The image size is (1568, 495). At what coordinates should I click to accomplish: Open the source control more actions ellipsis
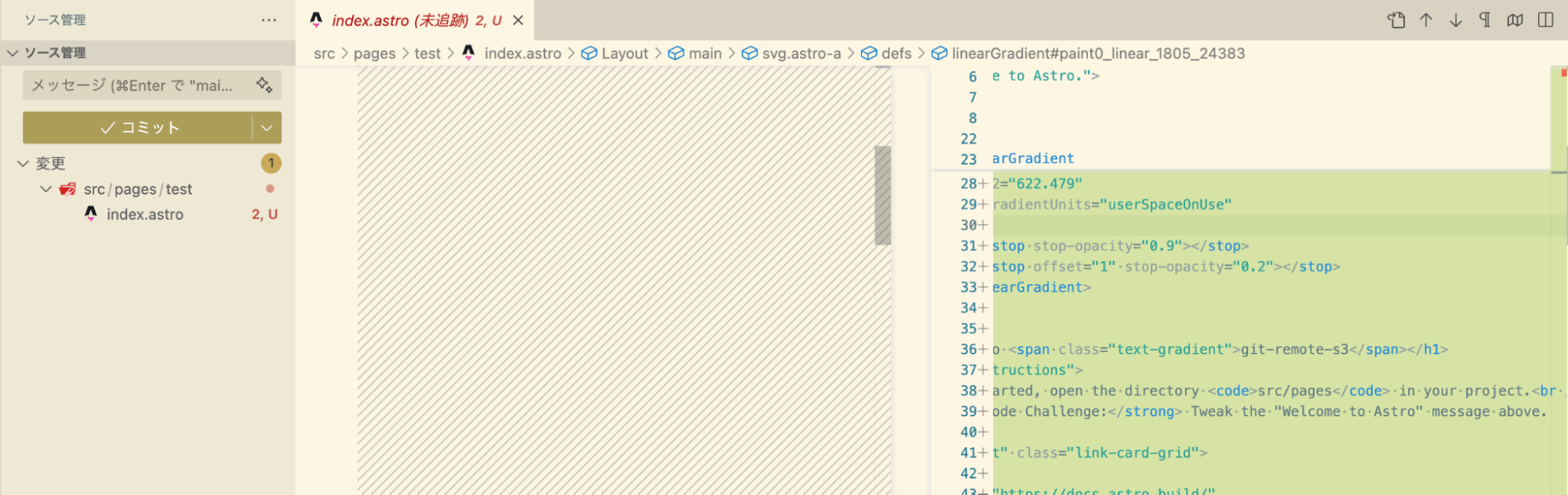pyautogui.click(x=269, y=20)
